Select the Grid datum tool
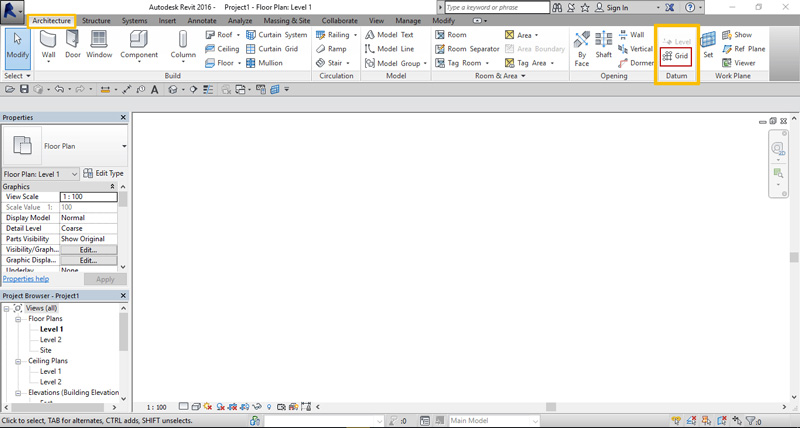This screenshot has width=800, height=428. point(676,56)
